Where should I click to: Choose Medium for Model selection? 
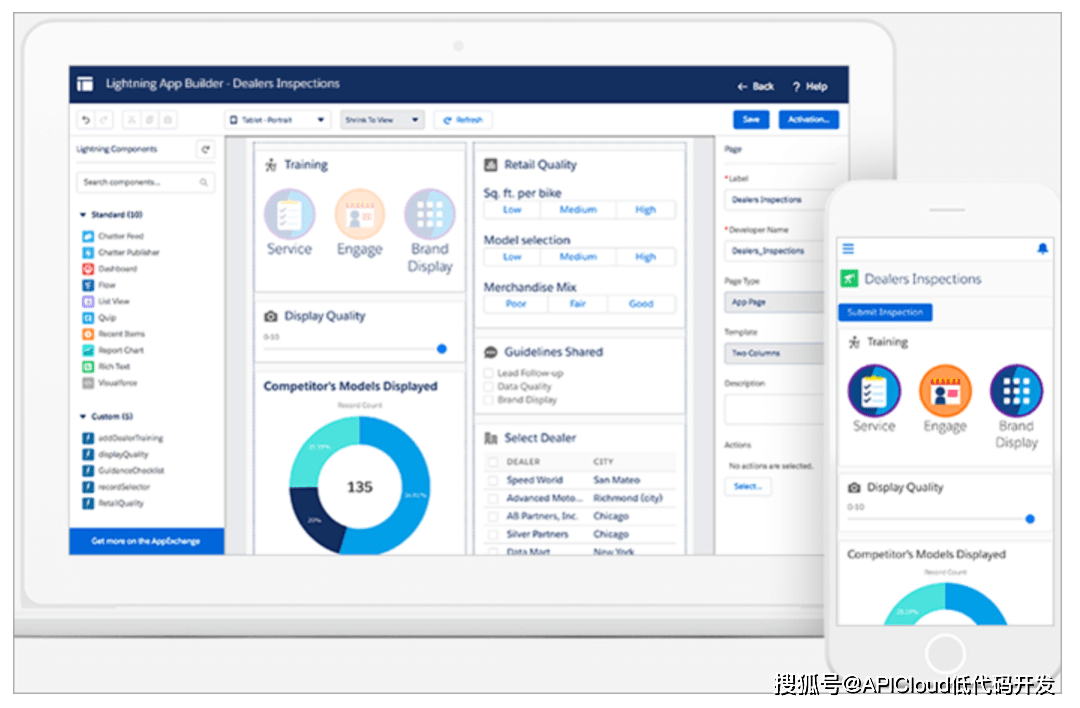578,257
